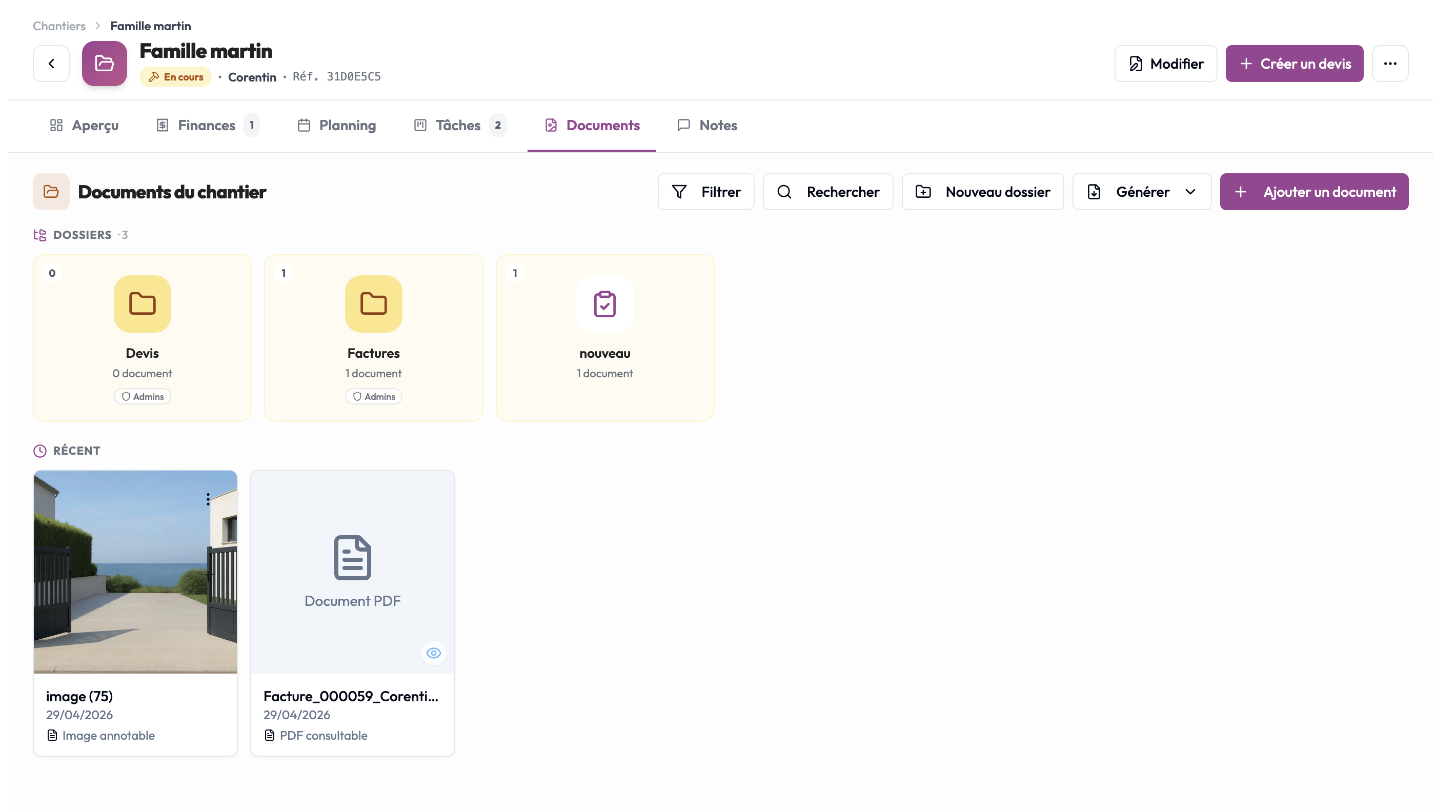Viewport: 1456px width, 812px height.
Task: Go back using the left chevron button
Action: click(51, 63)
